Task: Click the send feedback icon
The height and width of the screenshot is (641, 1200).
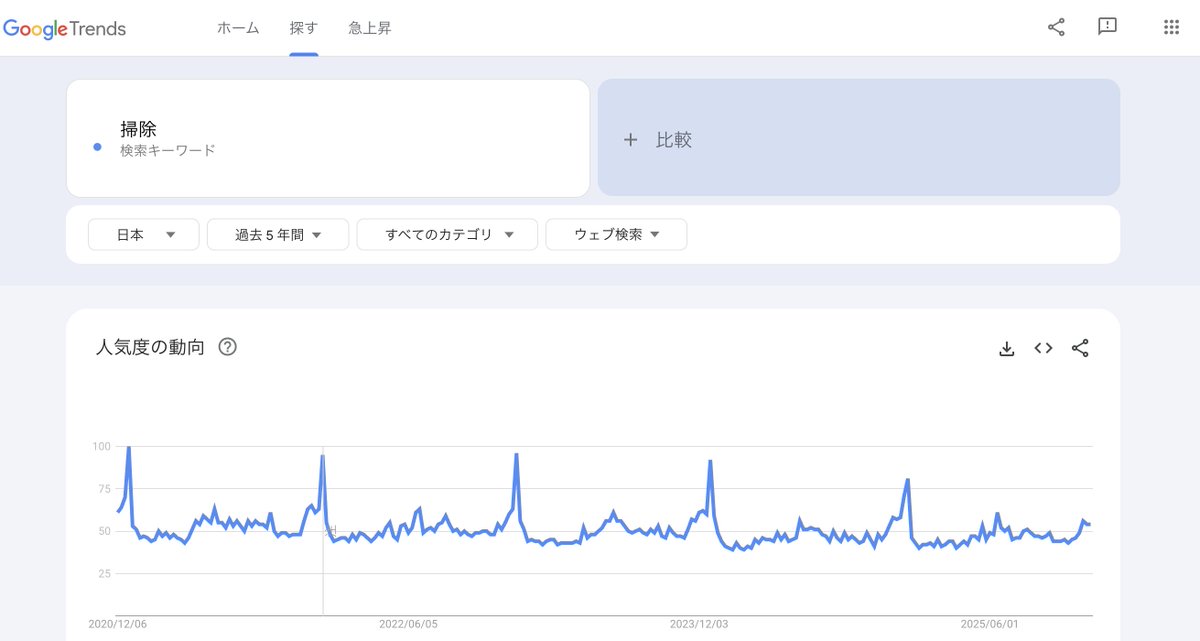Action: pos(1107,27)
